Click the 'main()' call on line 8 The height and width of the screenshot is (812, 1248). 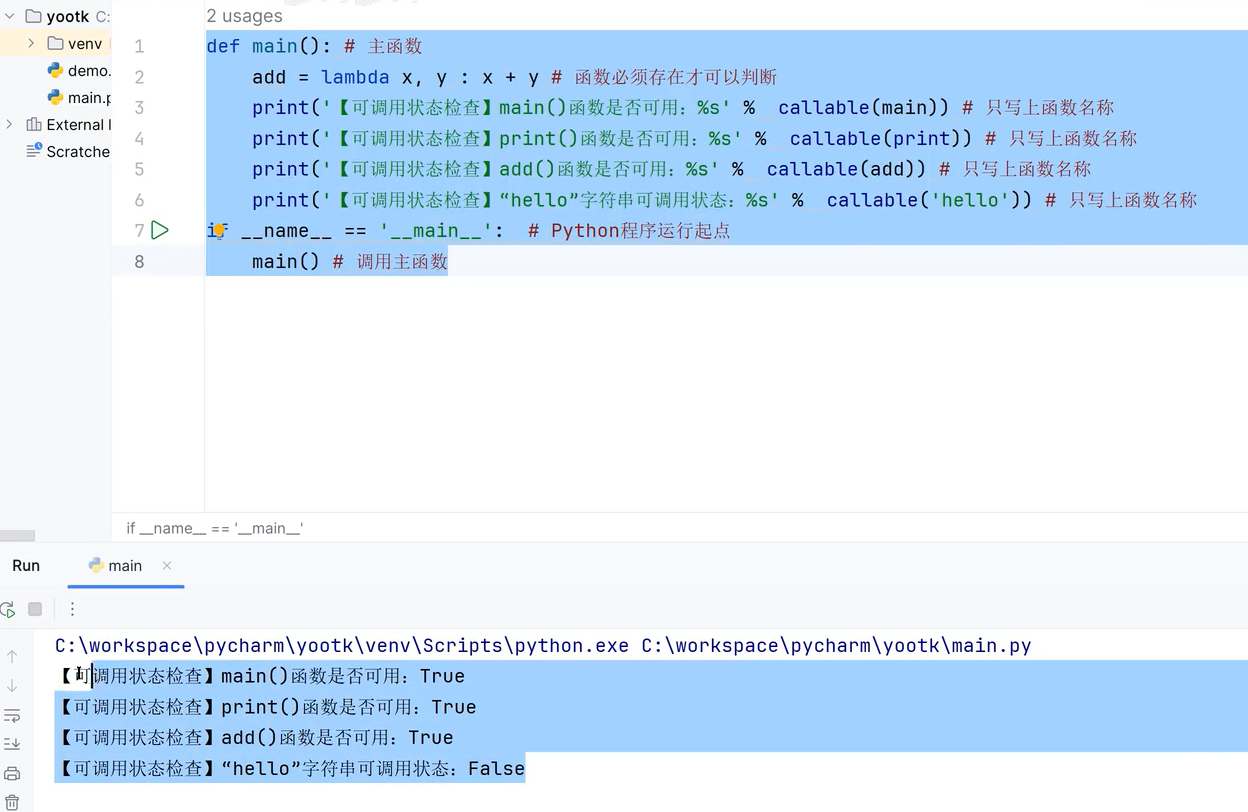[286, 262]
